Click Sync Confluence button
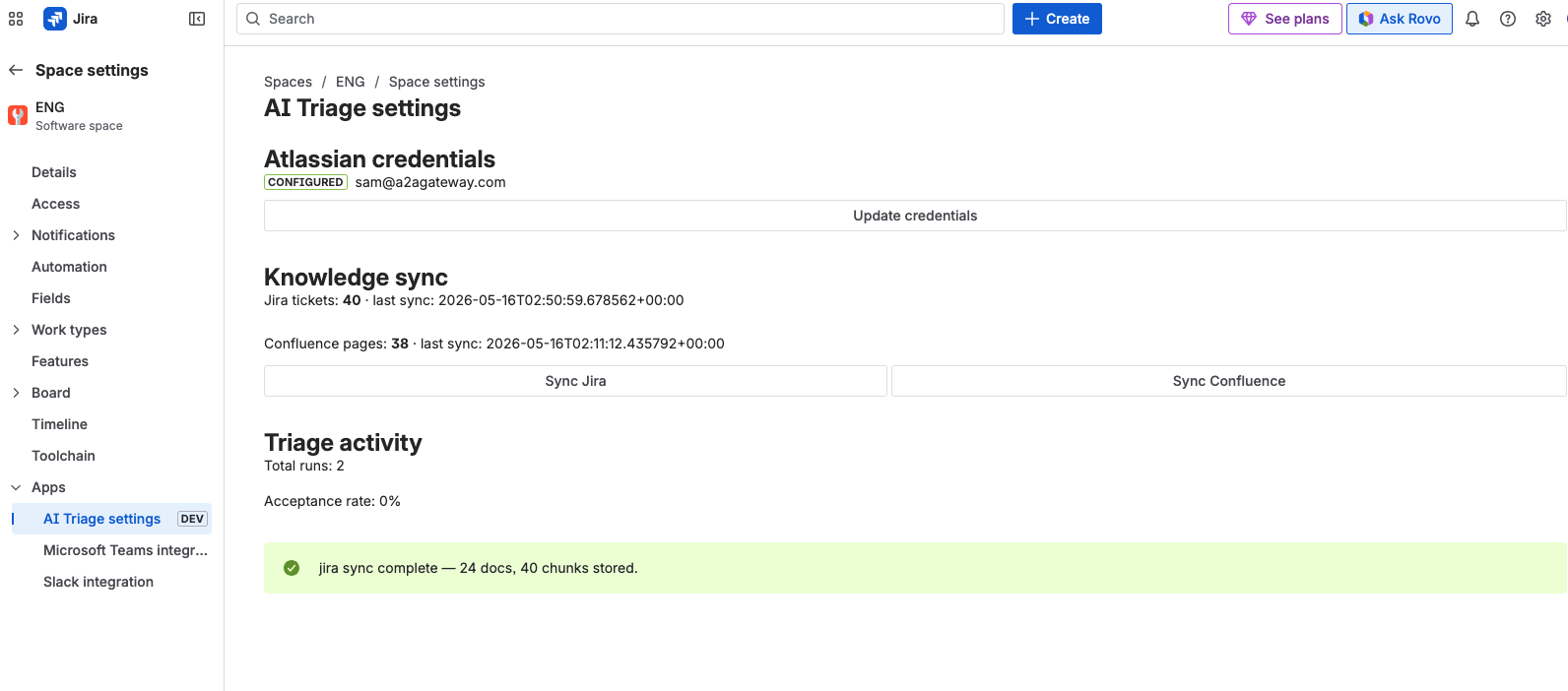The height and width of the screenshot is (691, 1568). (1229, 381)
